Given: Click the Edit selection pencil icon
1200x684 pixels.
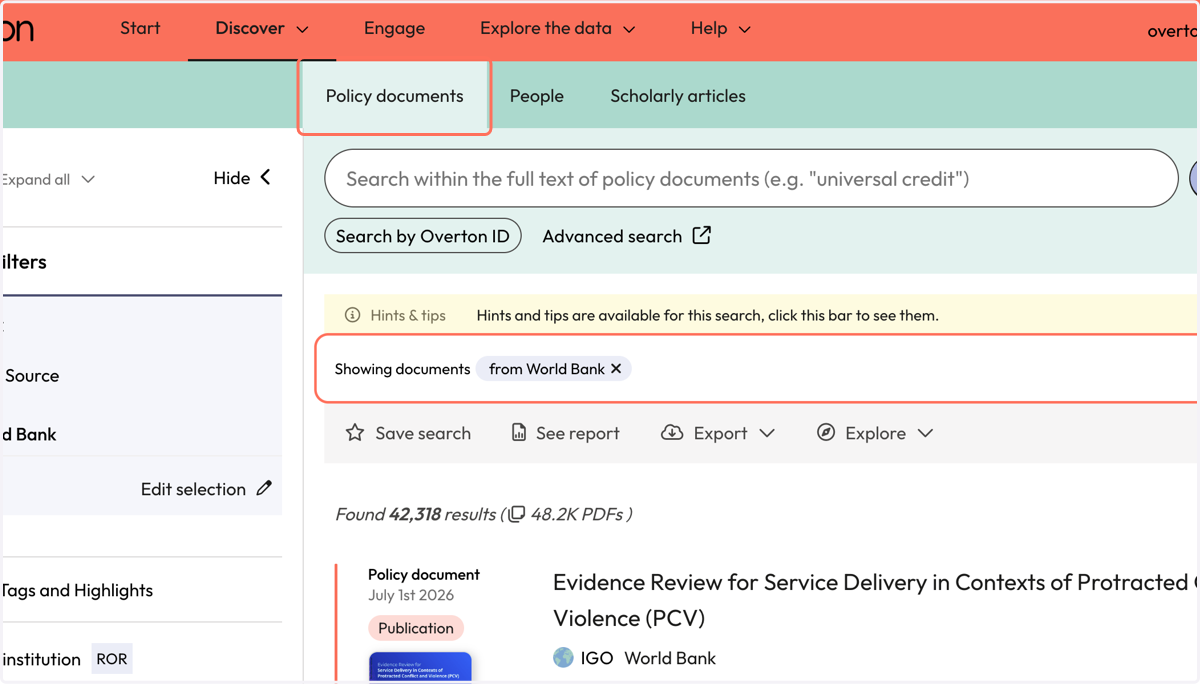Looking at the screenshot, I should click(x=264, y=488).
